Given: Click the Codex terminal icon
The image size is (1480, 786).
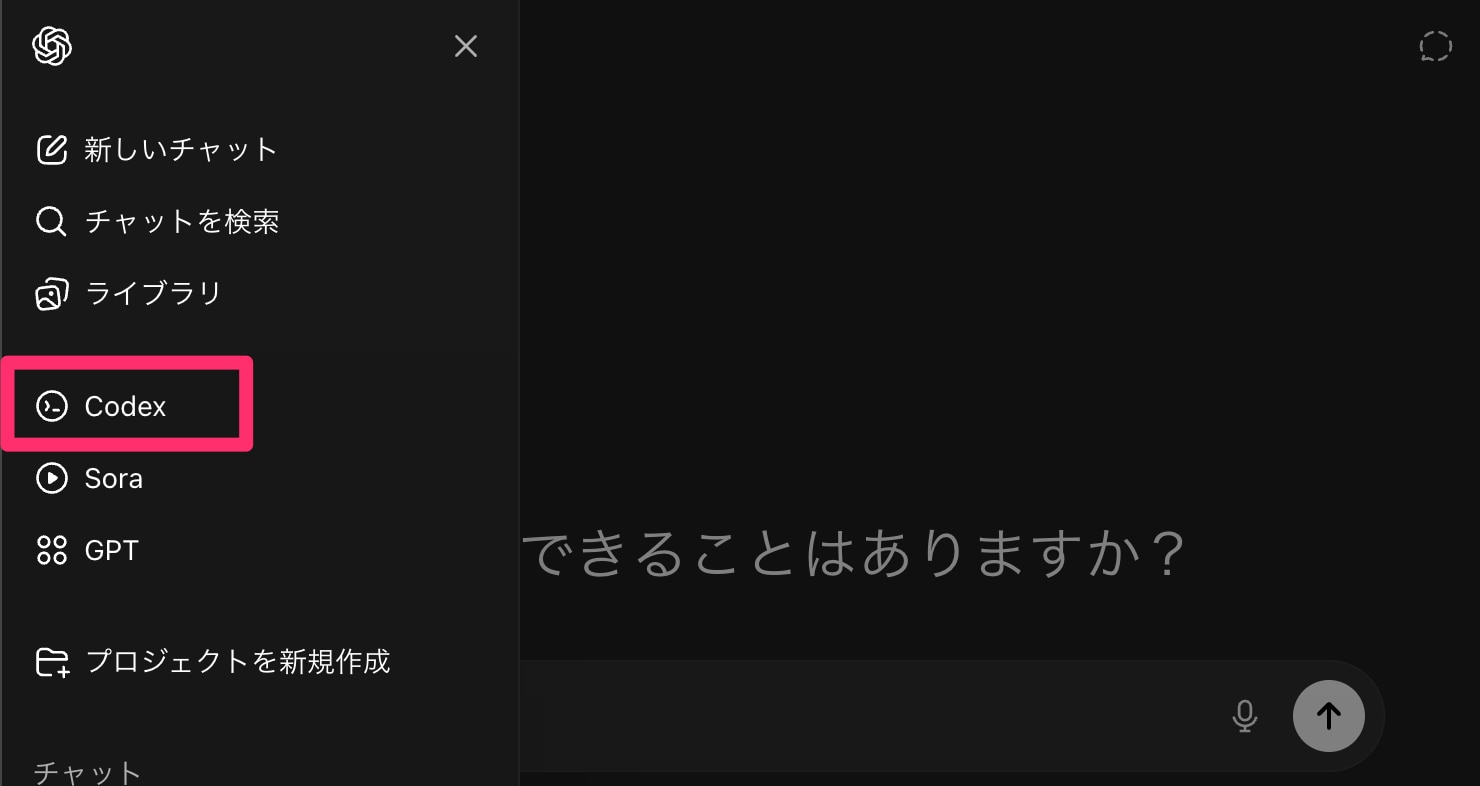Looking at the screenshot, I should [51, 406].
